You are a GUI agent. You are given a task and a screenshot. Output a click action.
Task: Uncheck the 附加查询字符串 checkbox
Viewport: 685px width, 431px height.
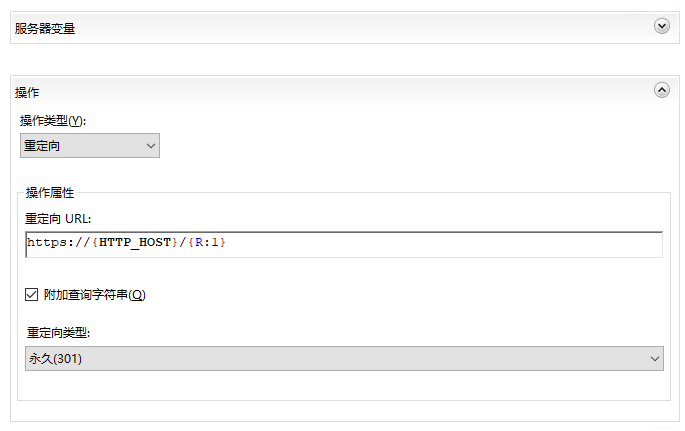[31, 295]
